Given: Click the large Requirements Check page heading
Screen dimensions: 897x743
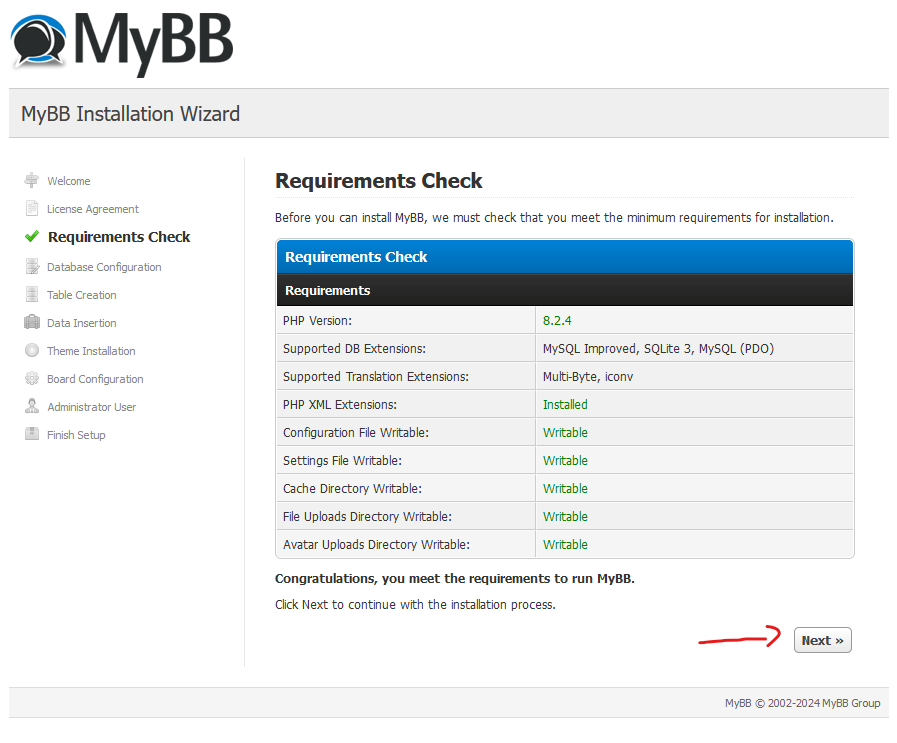Looking at the screenshot, I should click(379, 181).
